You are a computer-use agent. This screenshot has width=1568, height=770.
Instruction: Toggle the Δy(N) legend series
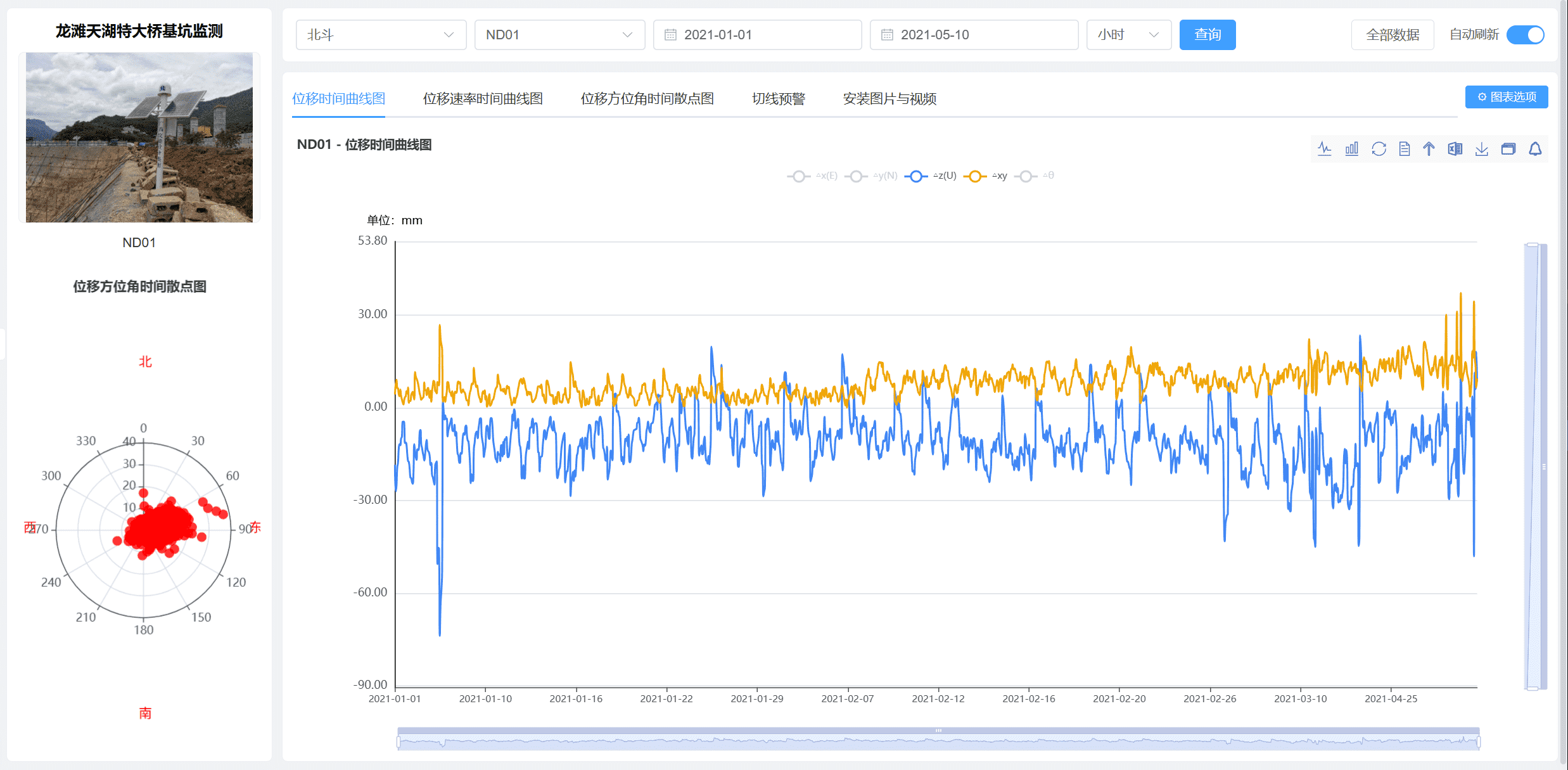click(x=871, y=176)
